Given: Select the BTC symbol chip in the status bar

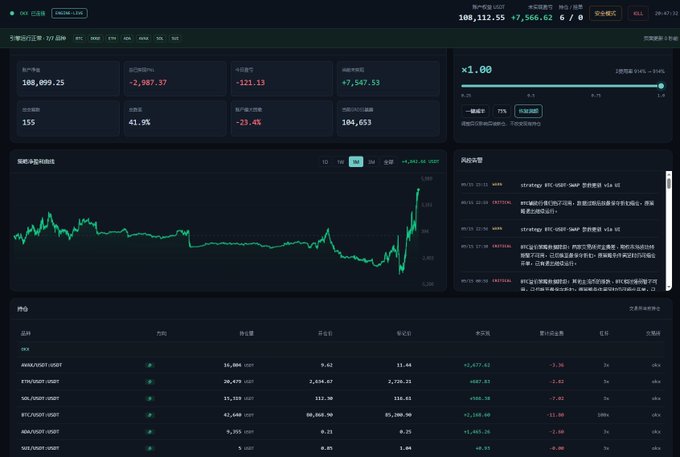Looking at the screenshot, I should [x=79, y=38].
